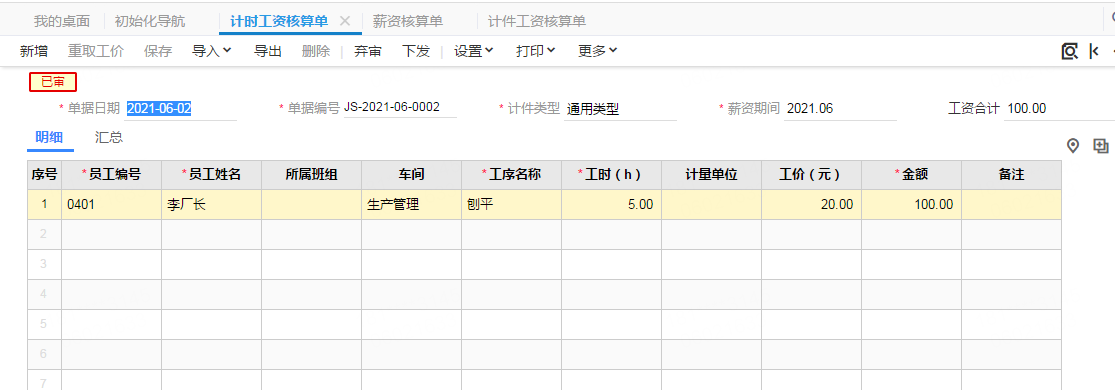This screenshot has height=390, width=1115.
Task: Open the 计件工资核算单 tab
Action: point(537,21)
